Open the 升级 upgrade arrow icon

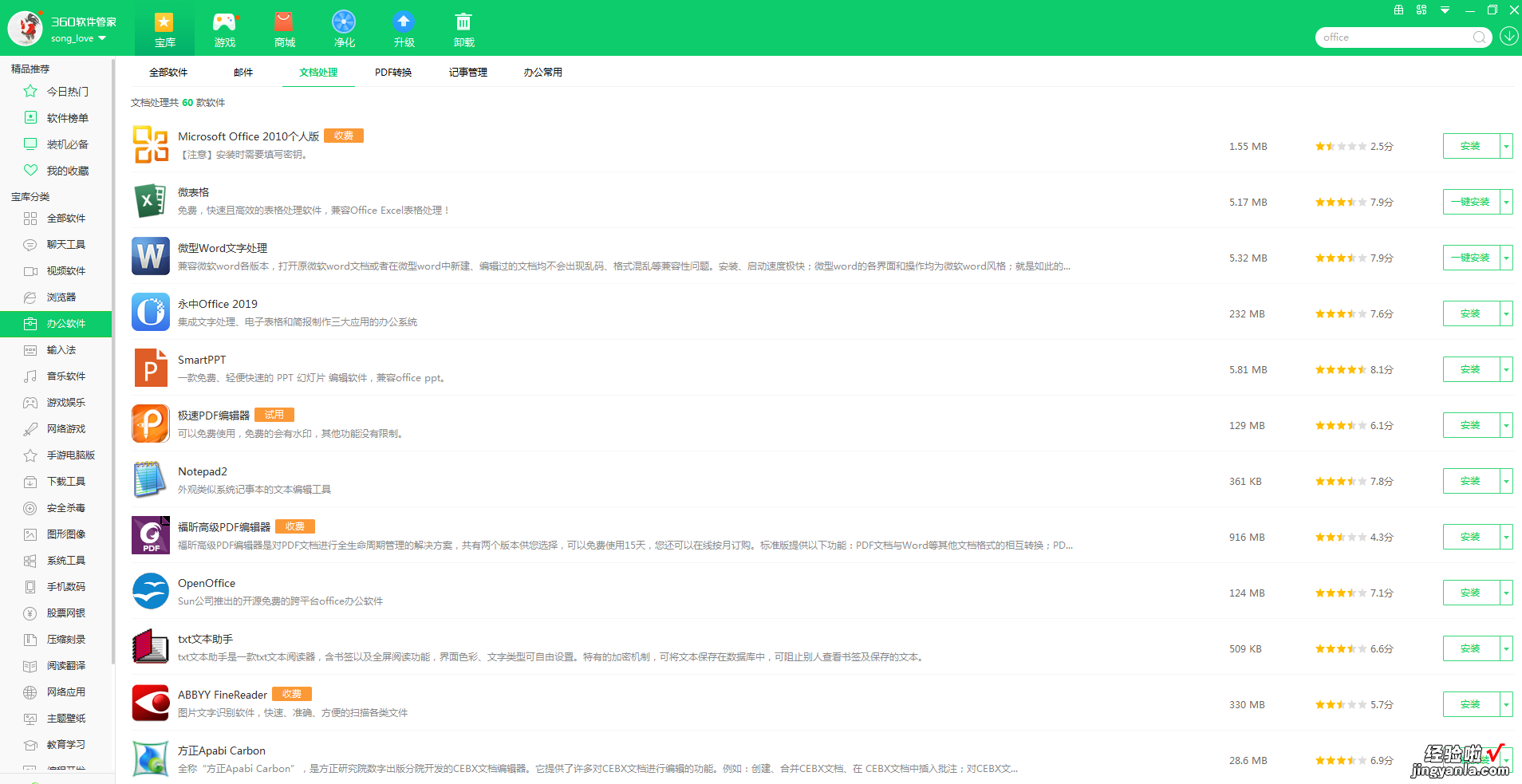click(x=404, y=29)
